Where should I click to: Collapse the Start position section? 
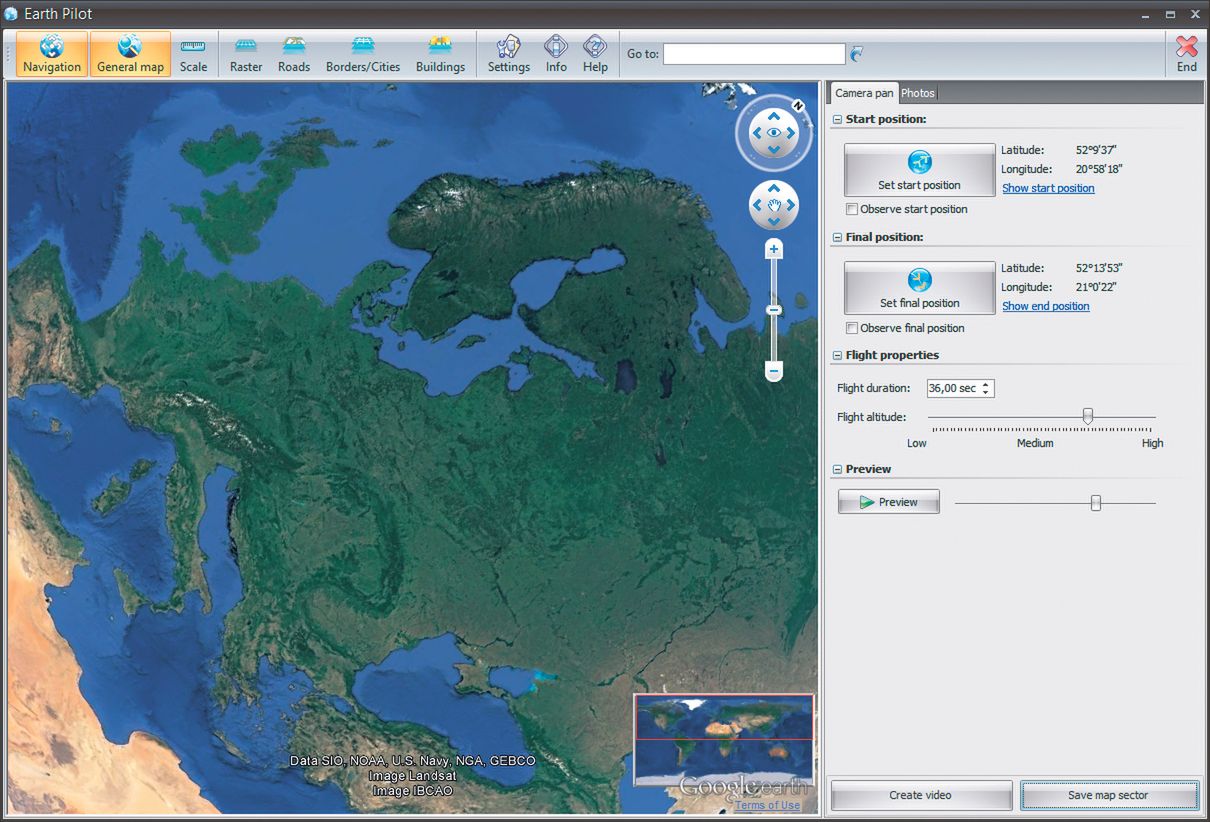point(837,120)
